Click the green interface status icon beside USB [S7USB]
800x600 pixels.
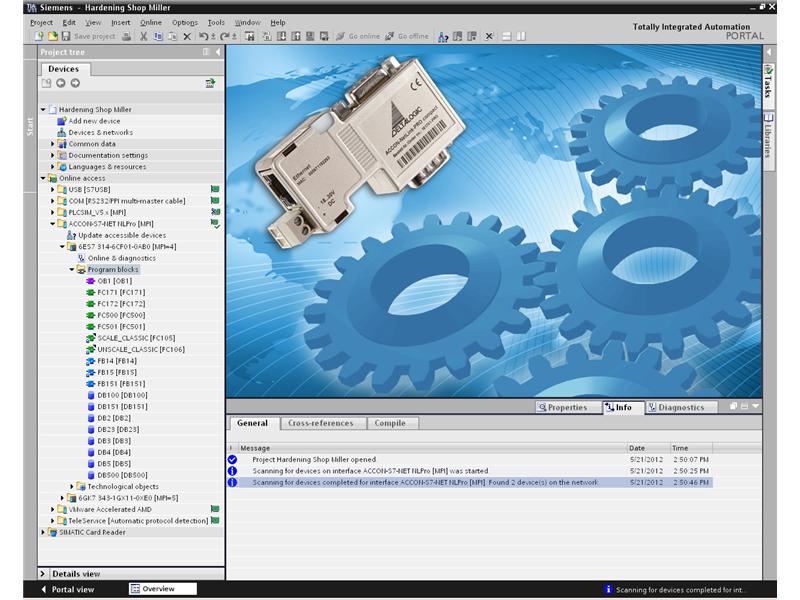click(215, 189)
